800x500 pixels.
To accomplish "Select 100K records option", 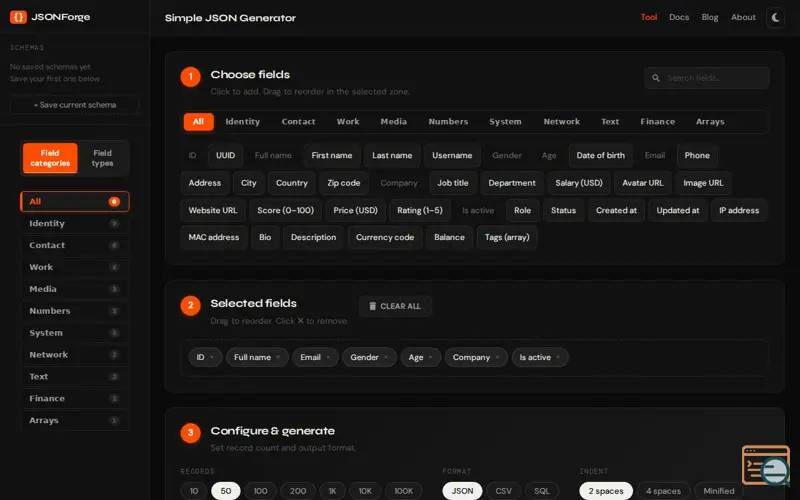I will 404,491.
